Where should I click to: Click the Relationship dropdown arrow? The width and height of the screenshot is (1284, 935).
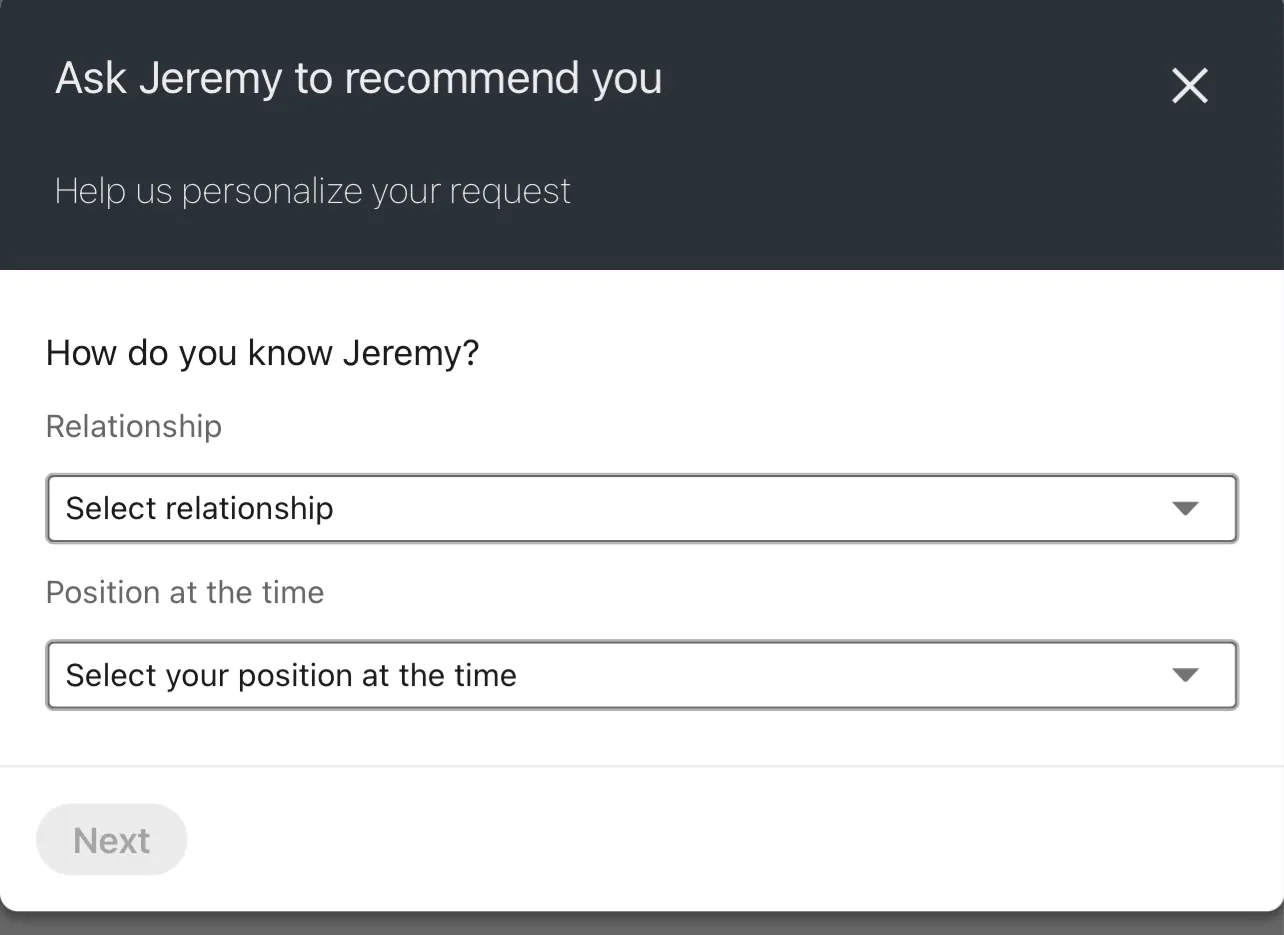pos(1185,508)
